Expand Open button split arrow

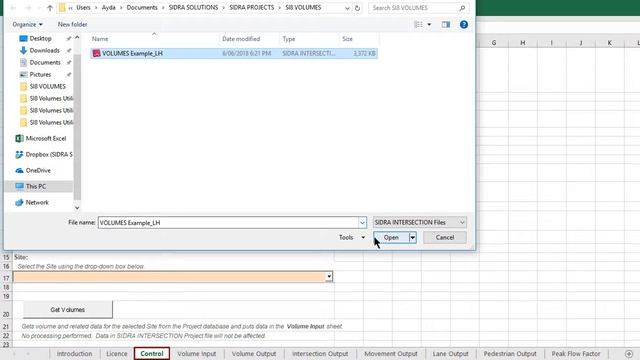pyautogui.click(x=413, y=238)
